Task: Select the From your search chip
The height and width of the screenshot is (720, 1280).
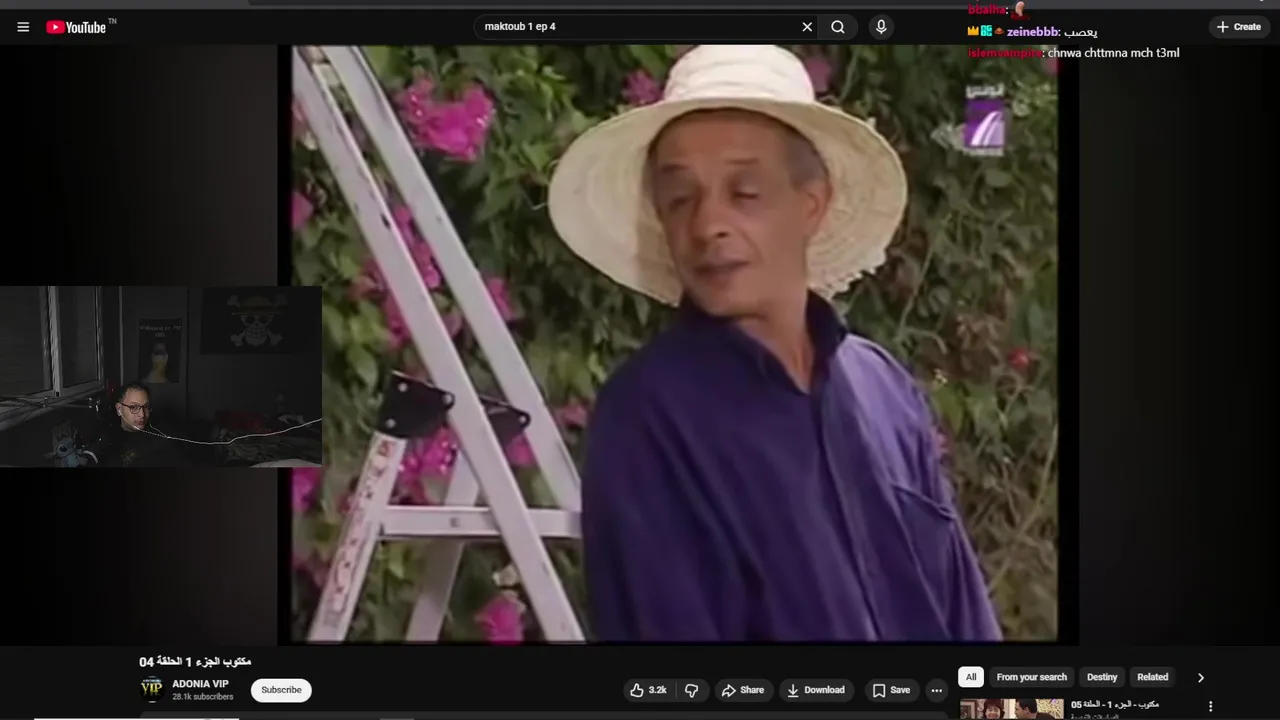Action: (x=1032, y=677)
